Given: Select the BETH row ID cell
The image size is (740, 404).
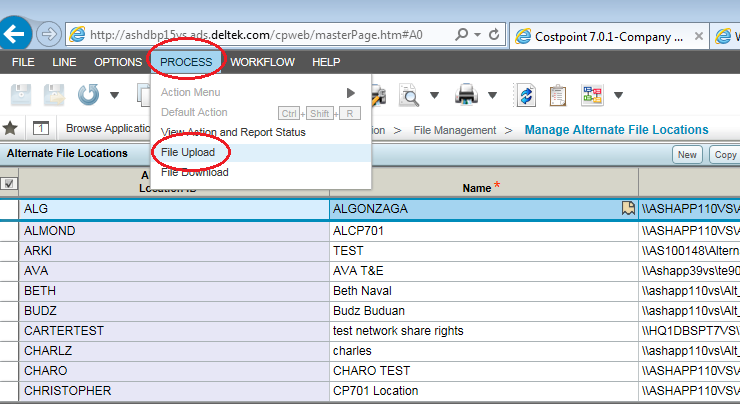Looking at the screenshot, I should click(174, 291).
